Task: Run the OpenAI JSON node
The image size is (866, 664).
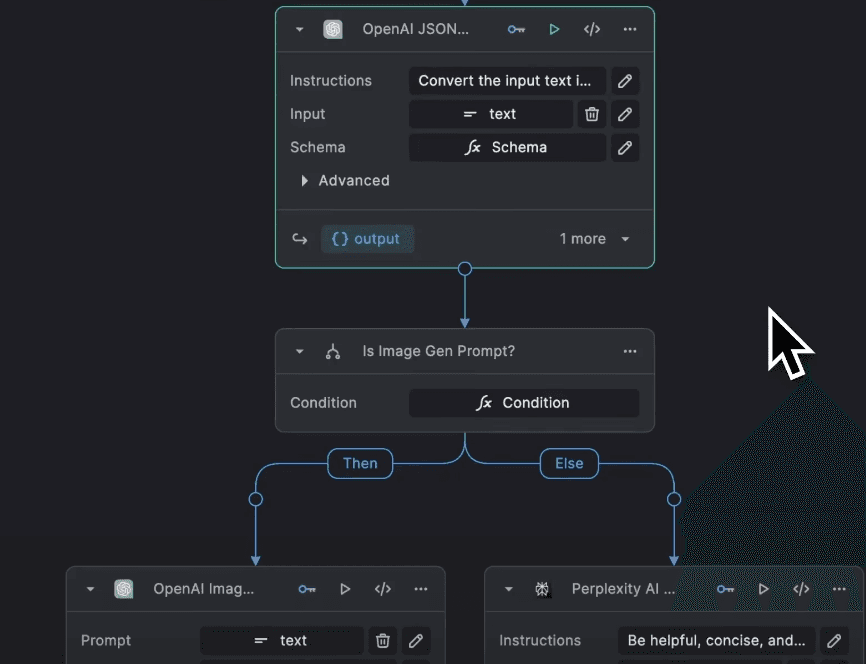Action: coord(554,29)
